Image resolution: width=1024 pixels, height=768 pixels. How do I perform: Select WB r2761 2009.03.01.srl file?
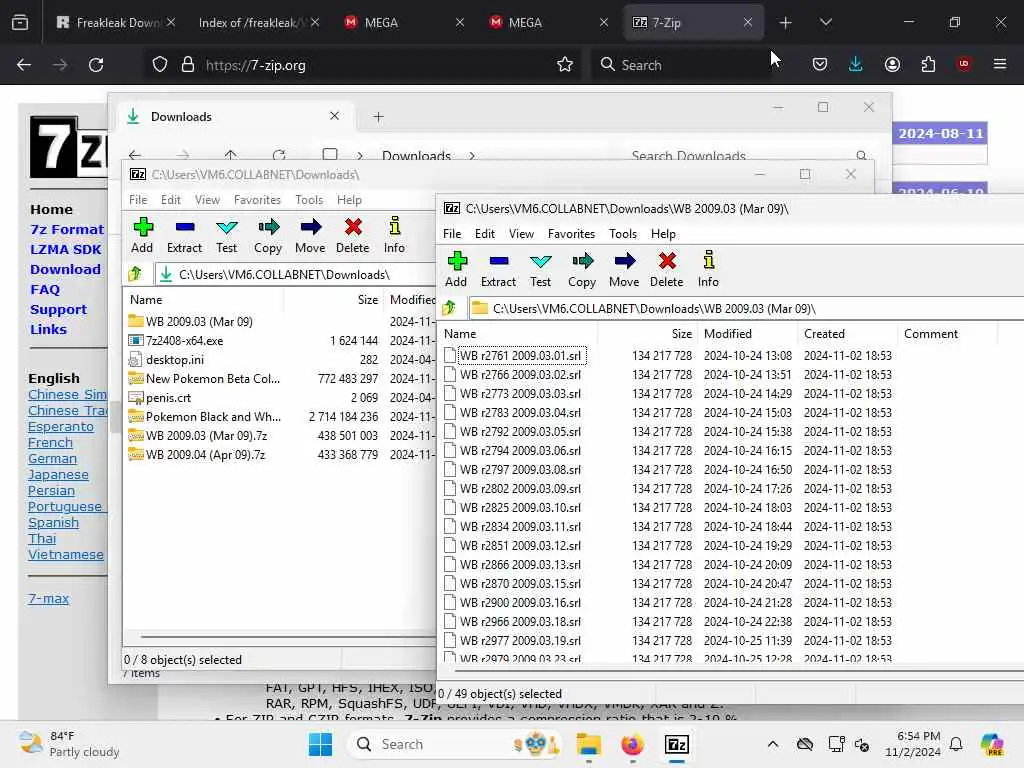520,355
